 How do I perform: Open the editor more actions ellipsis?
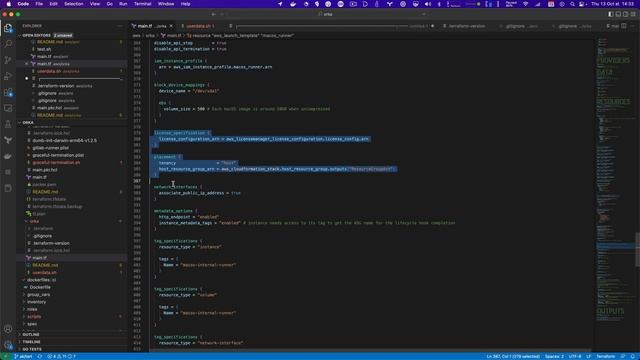[632, 26]
